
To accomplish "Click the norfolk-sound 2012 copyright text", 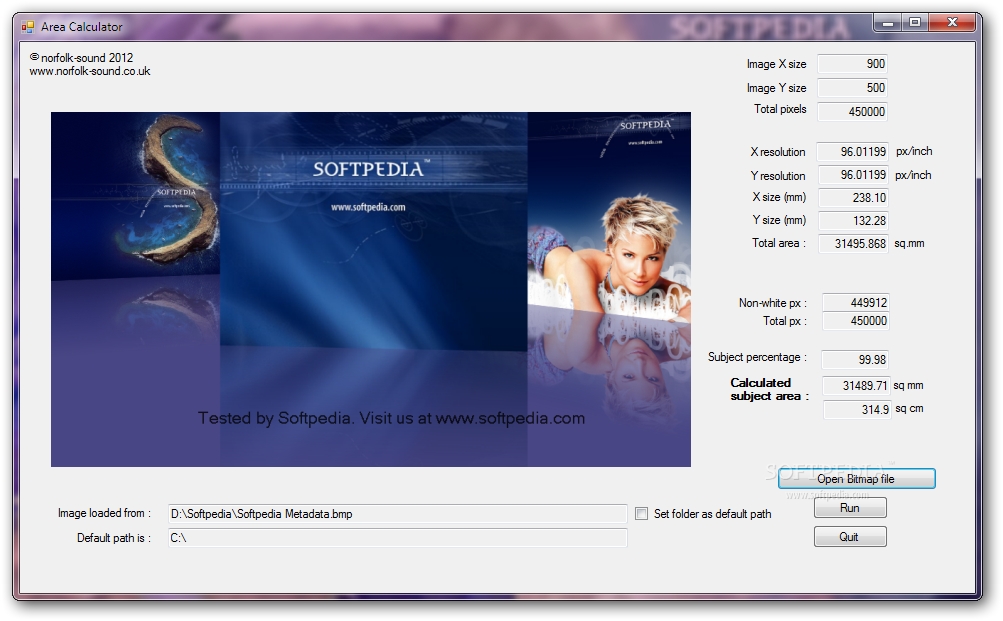I will (x=81, y=58).
